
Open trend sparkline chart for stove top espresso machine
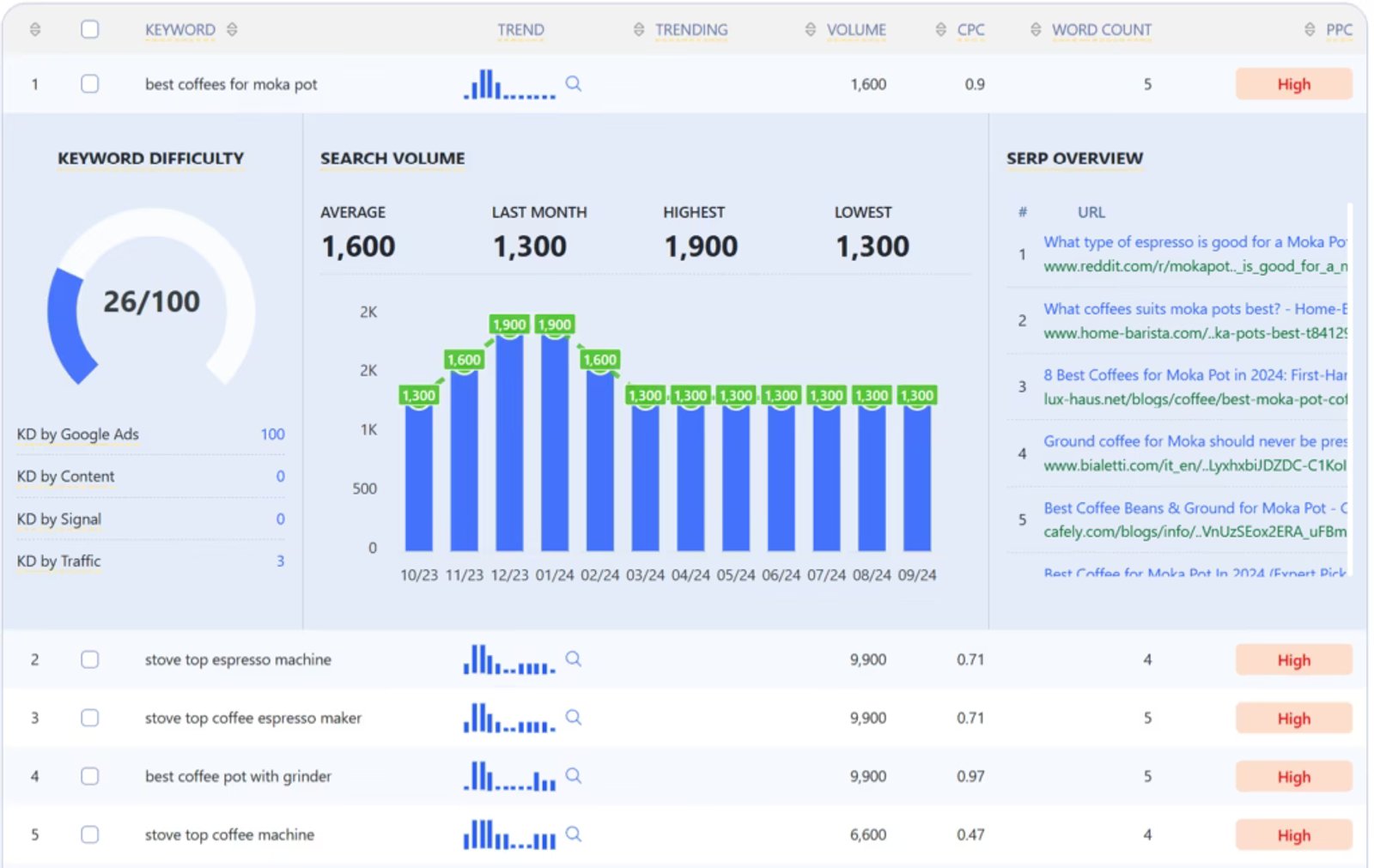pyautogui.click(x=509, y=659)
